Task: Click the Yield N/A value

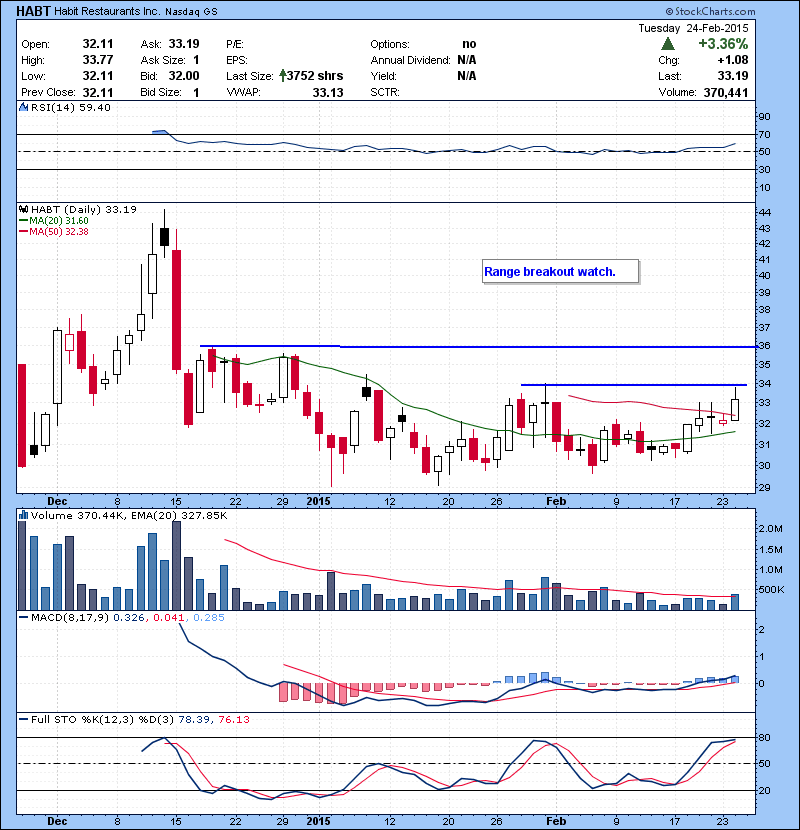Action: pyautogui.click(x=466, y=76)
